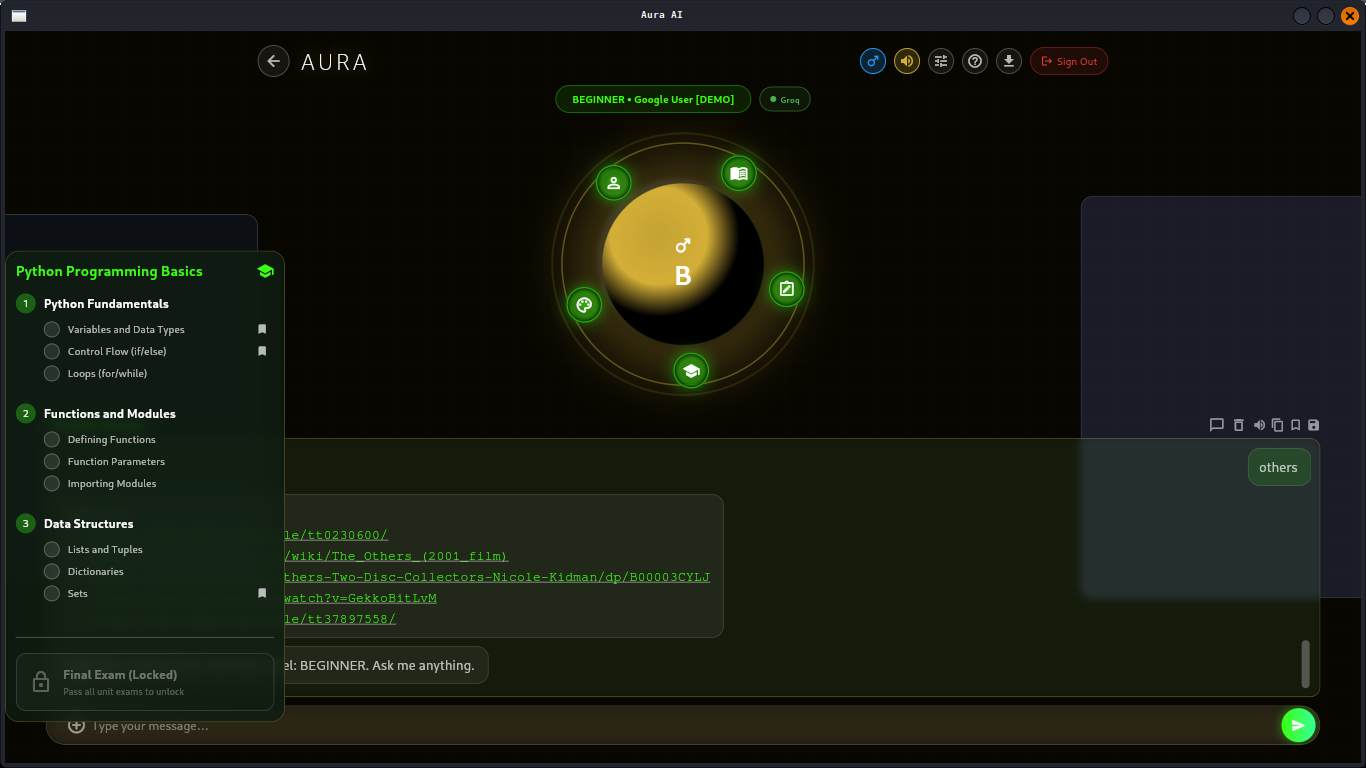Mark Control Flow (if/else) lesson circle

(x=52, y=351)
